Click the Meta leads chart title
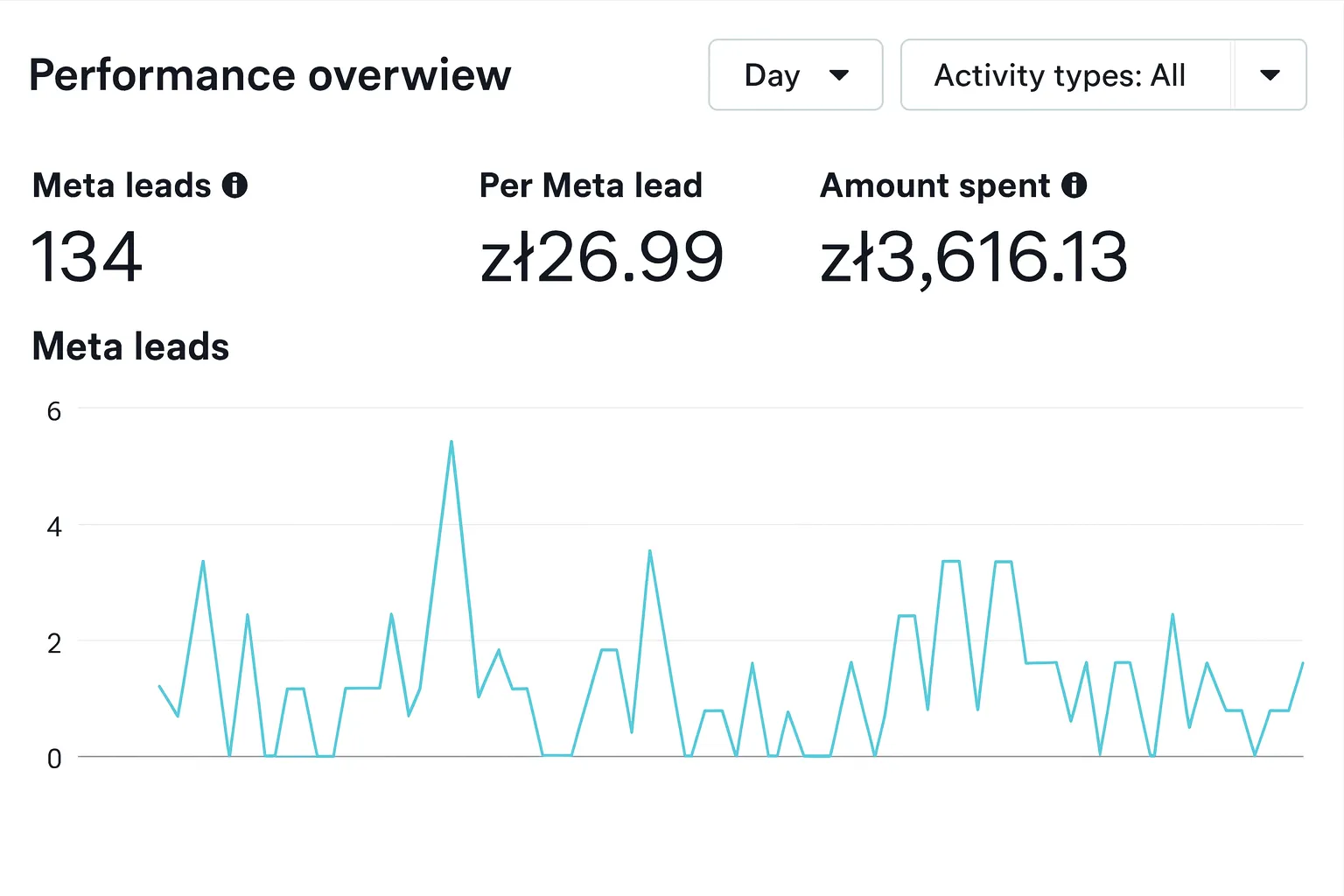1344x896 pixels. [x=130, y=346]
